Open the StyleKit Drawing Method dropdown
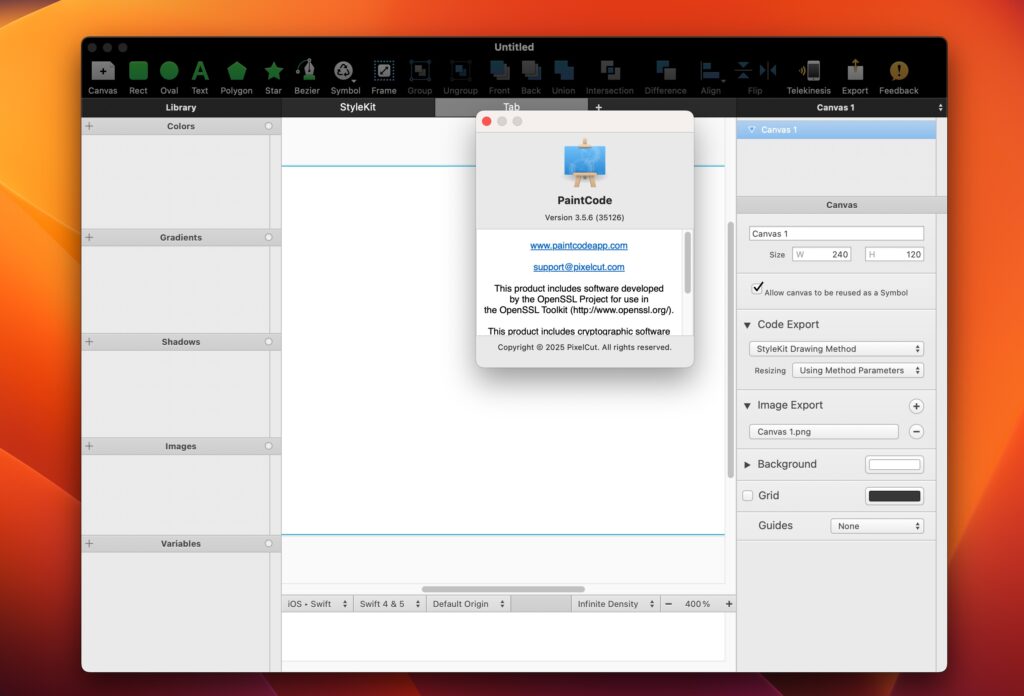This screenshot has width=1024, height=696. (x=835, y=348)
